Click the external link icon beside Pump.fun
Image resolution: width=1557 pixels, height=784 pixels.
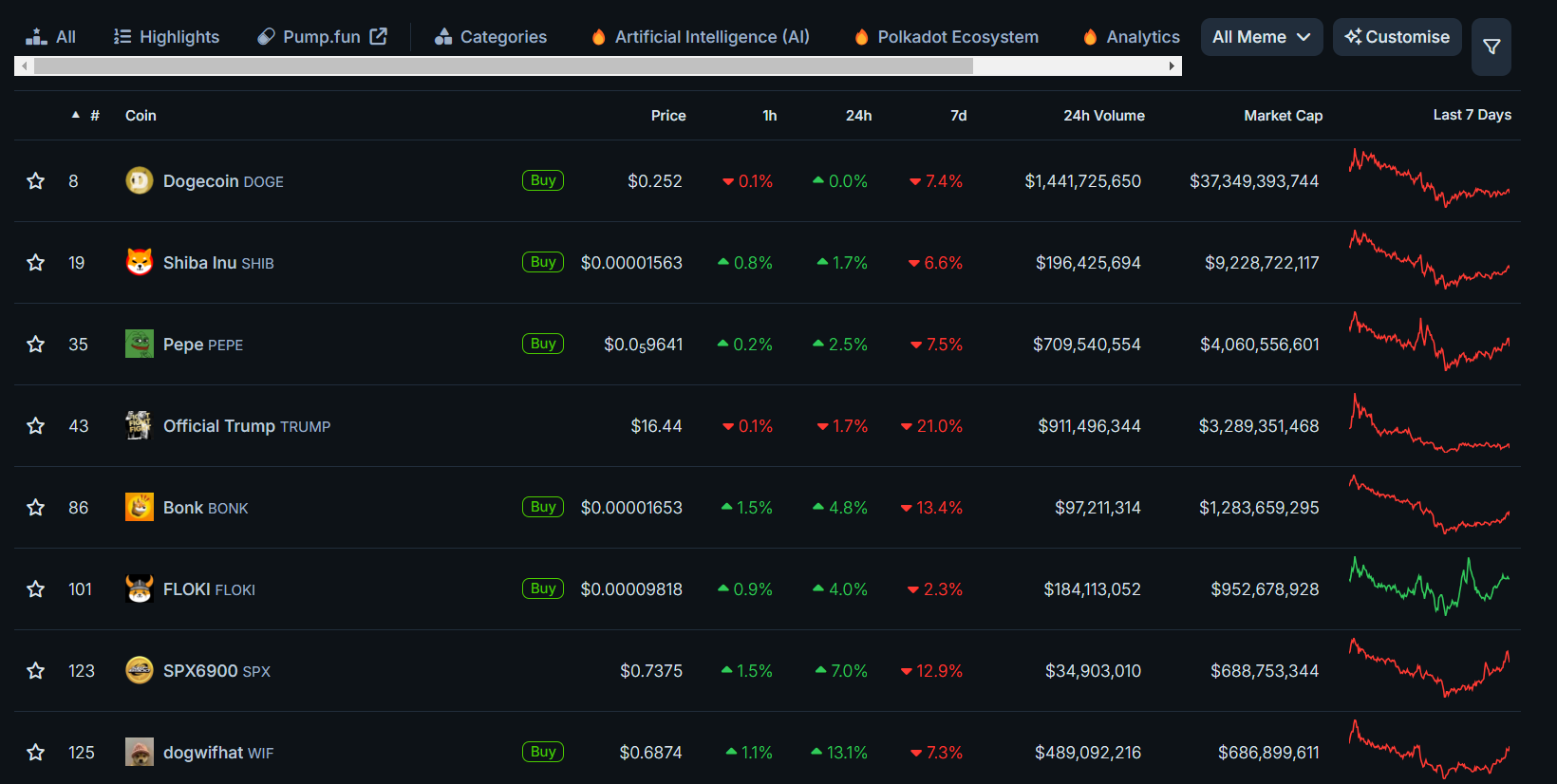tap(379, 36)
